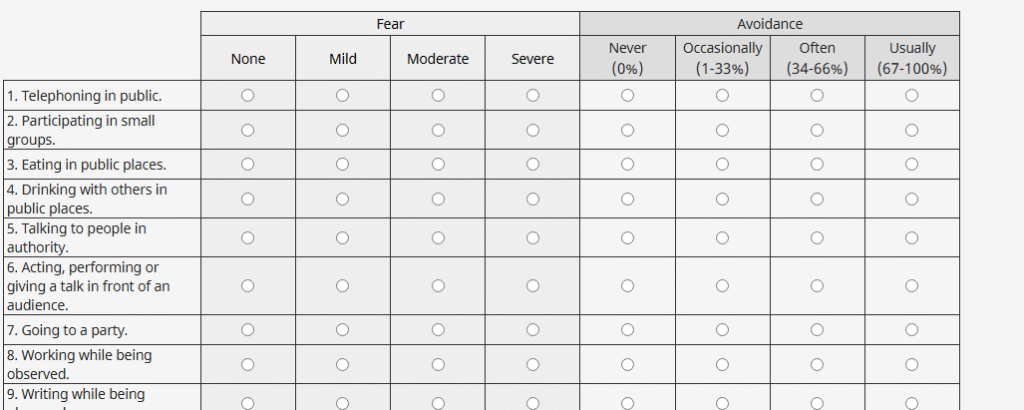Select Occasionally avoidance for Telephoning in public
This screenshot has width=1024, height=410.
[722, 95]
